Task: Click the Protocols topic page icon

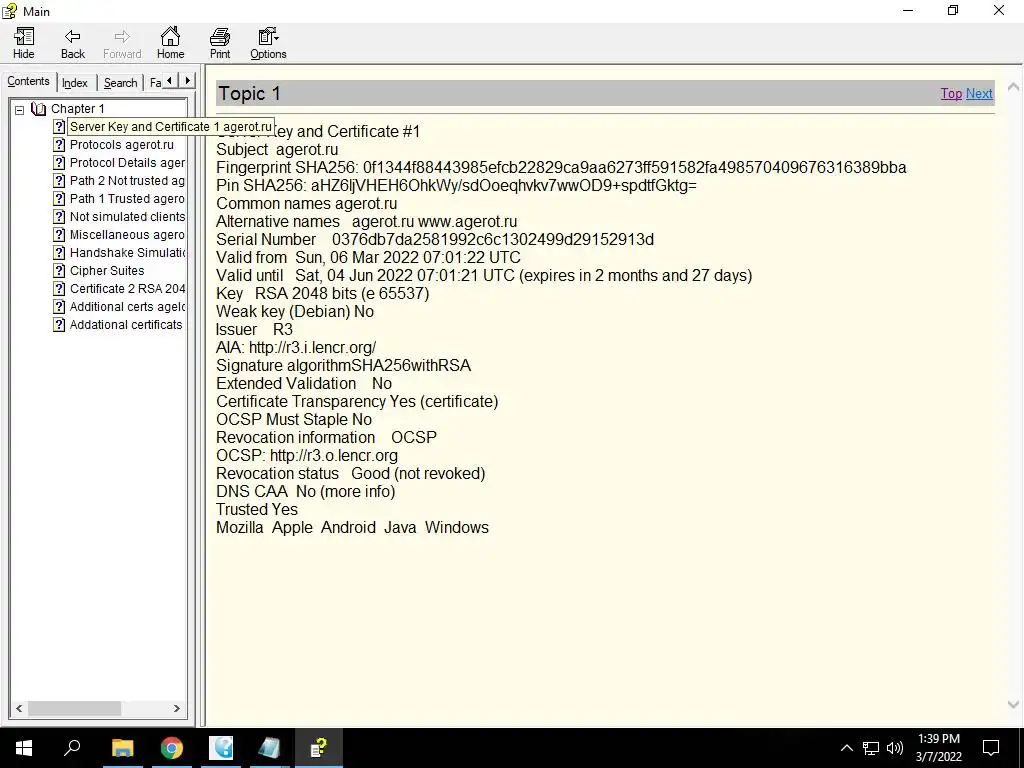Action: coord(59,144)
